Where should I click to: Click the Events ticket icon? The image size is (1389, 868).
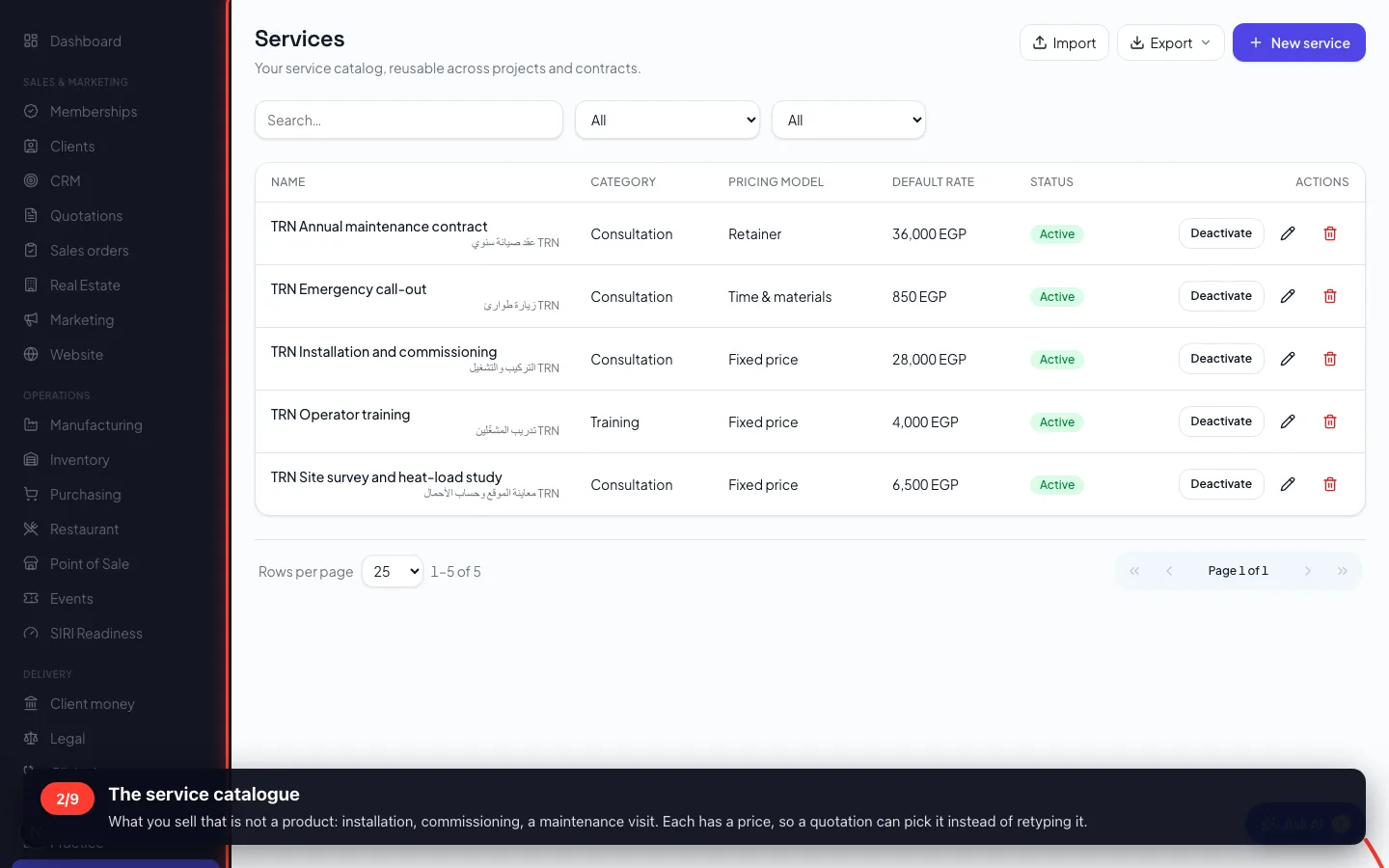pos(31,599)
